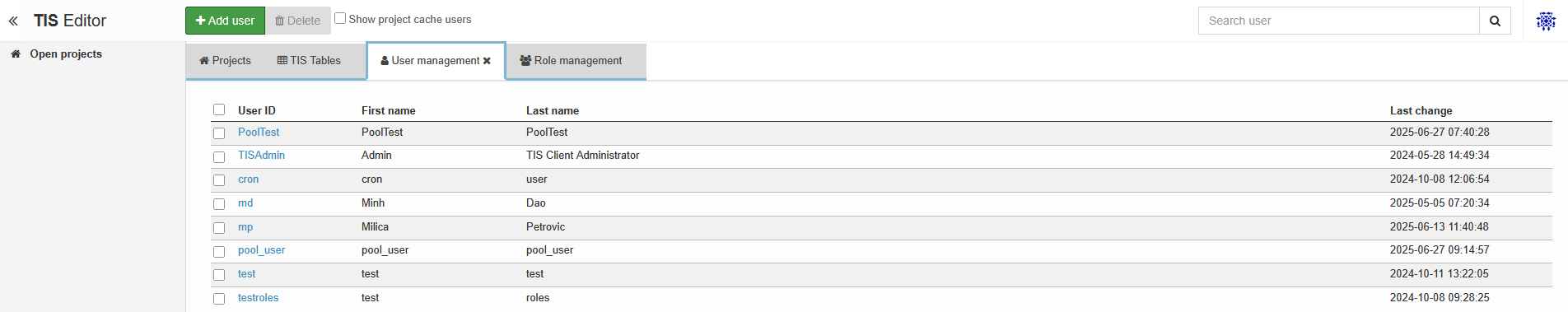
Task: Tick the checkbox next to pool_user
Action: coord(219,251)
